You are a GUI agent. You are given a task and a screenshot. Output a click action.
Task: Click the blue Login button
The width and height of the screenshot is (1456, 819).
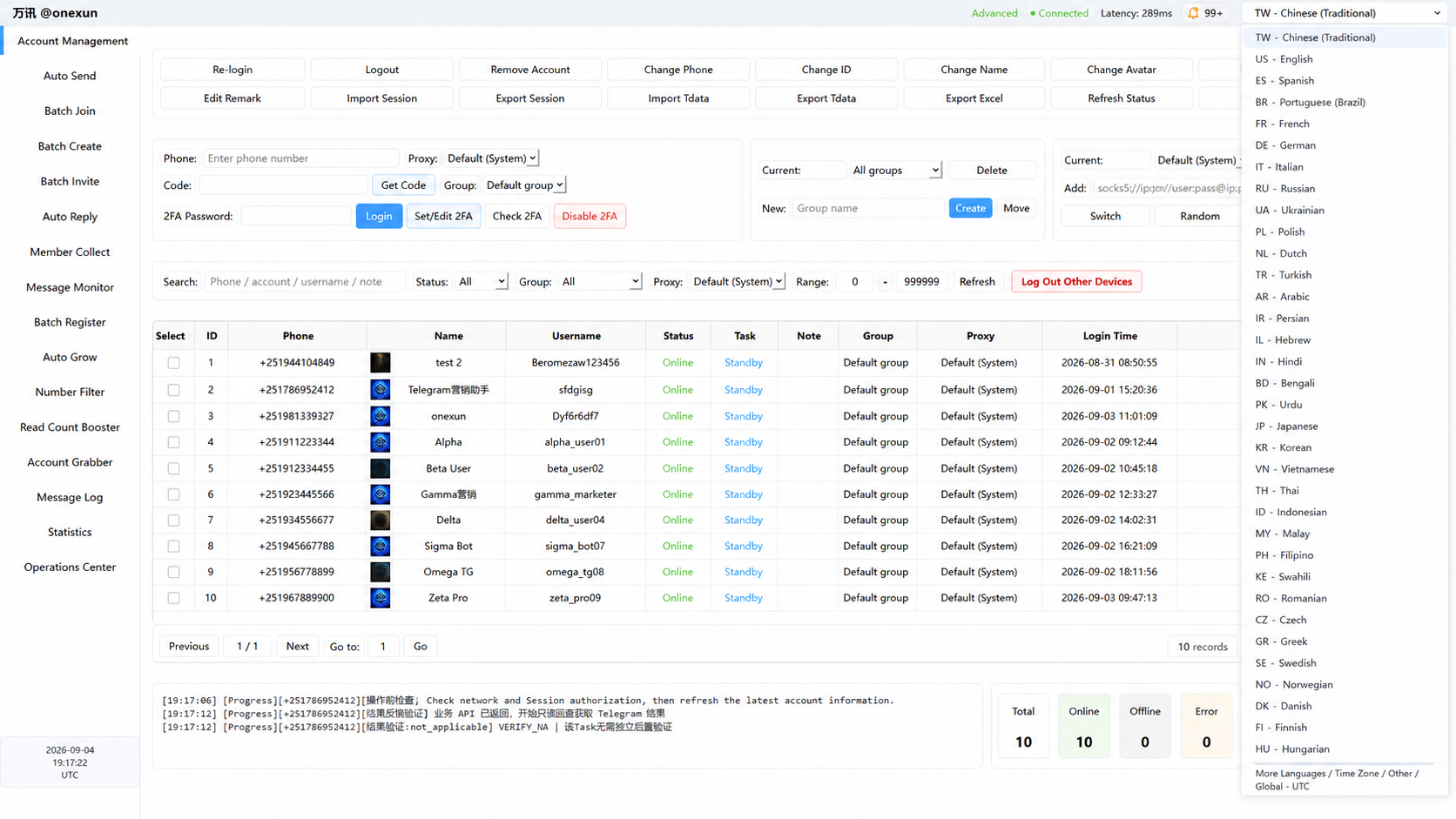coord(379,216)
